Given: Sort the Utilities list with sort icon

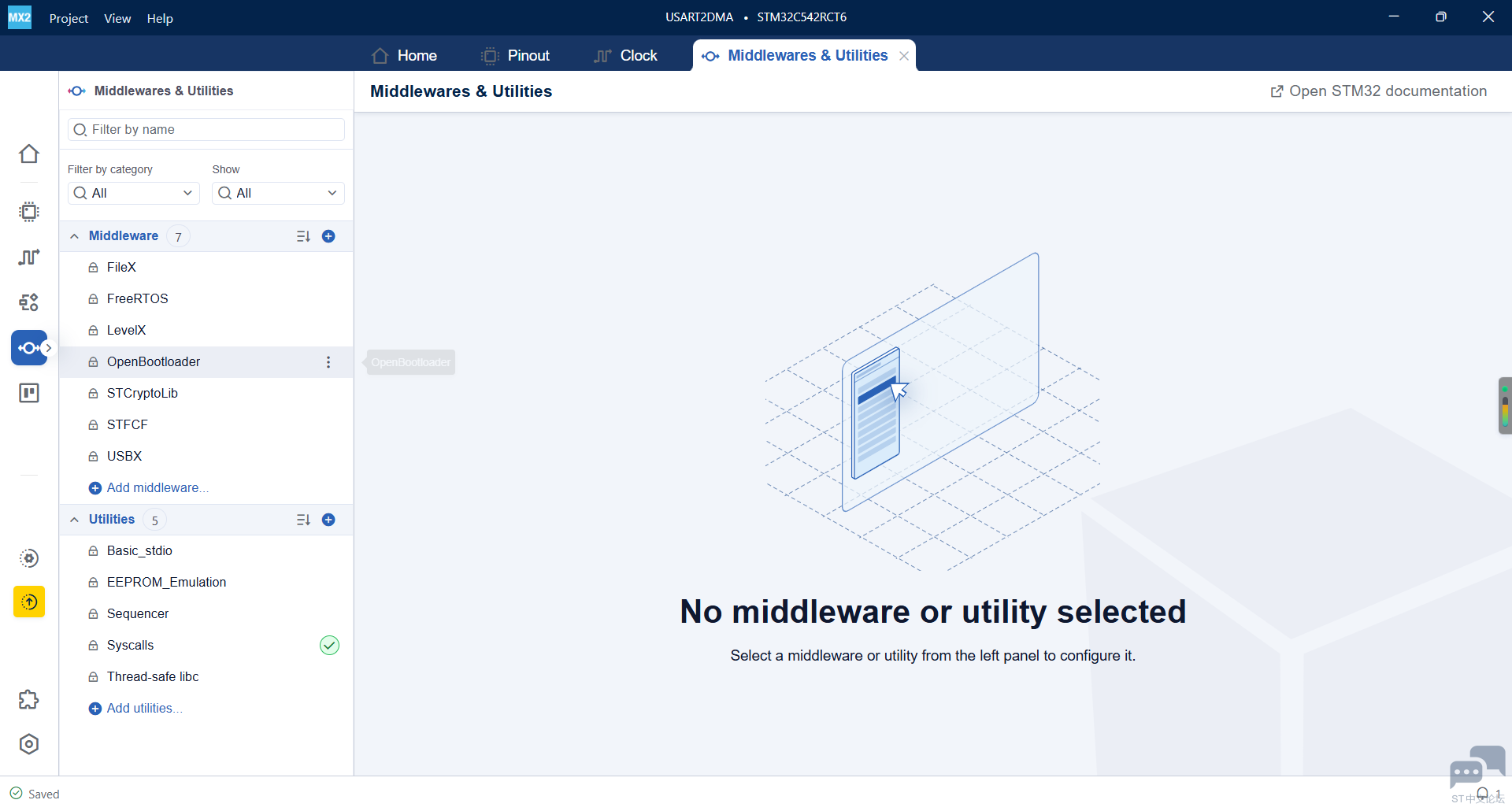Looking at the screenshot, I should 303,520.
